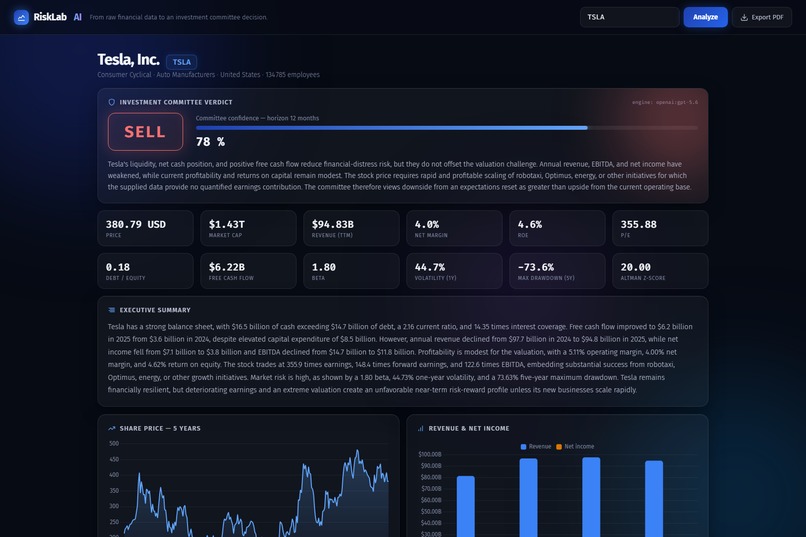806x537 pixels.
Task: Click the Share Price — 5 Years heading
Action: pos(160,428)
